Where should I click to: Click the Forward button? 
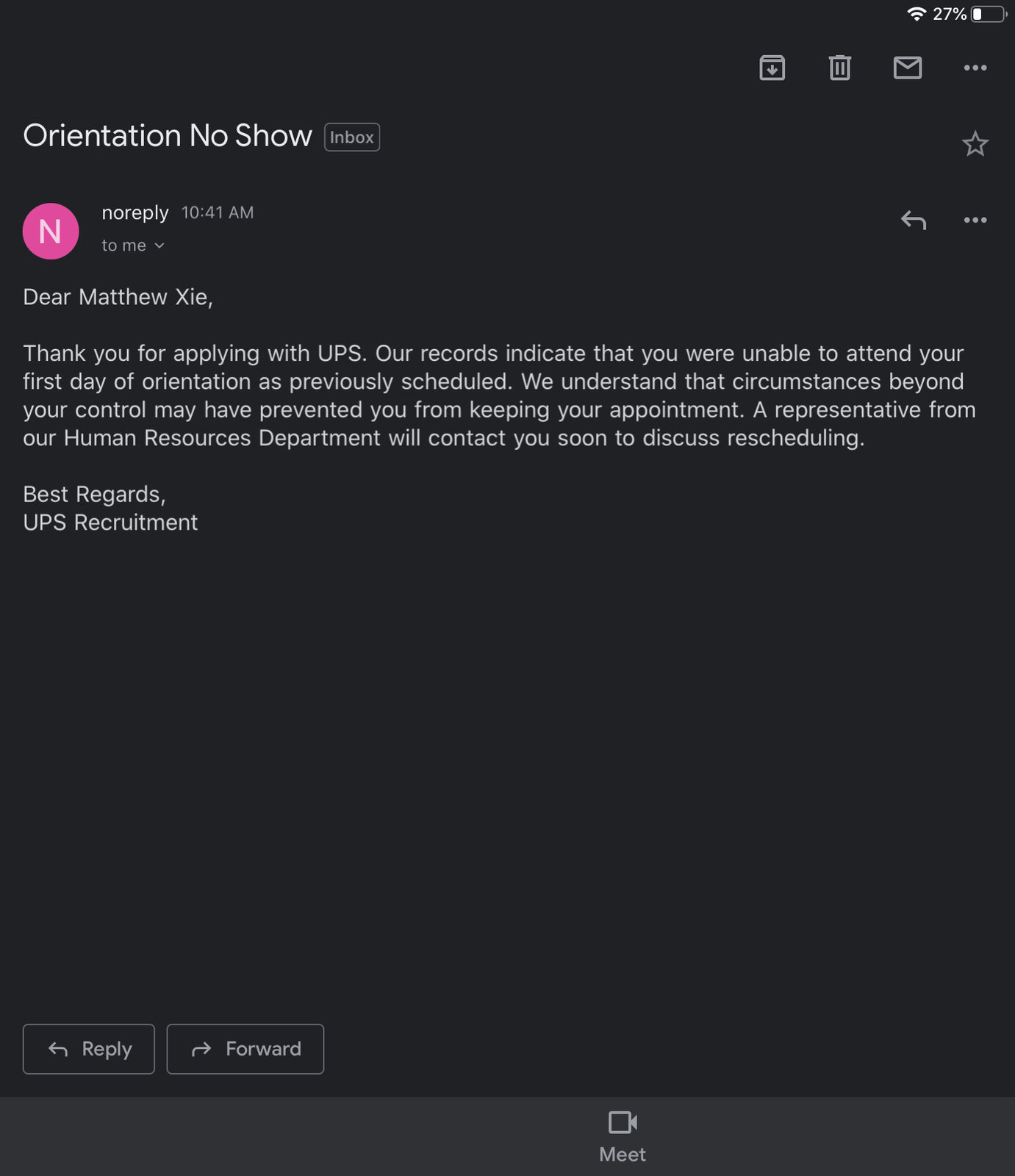245,1049
